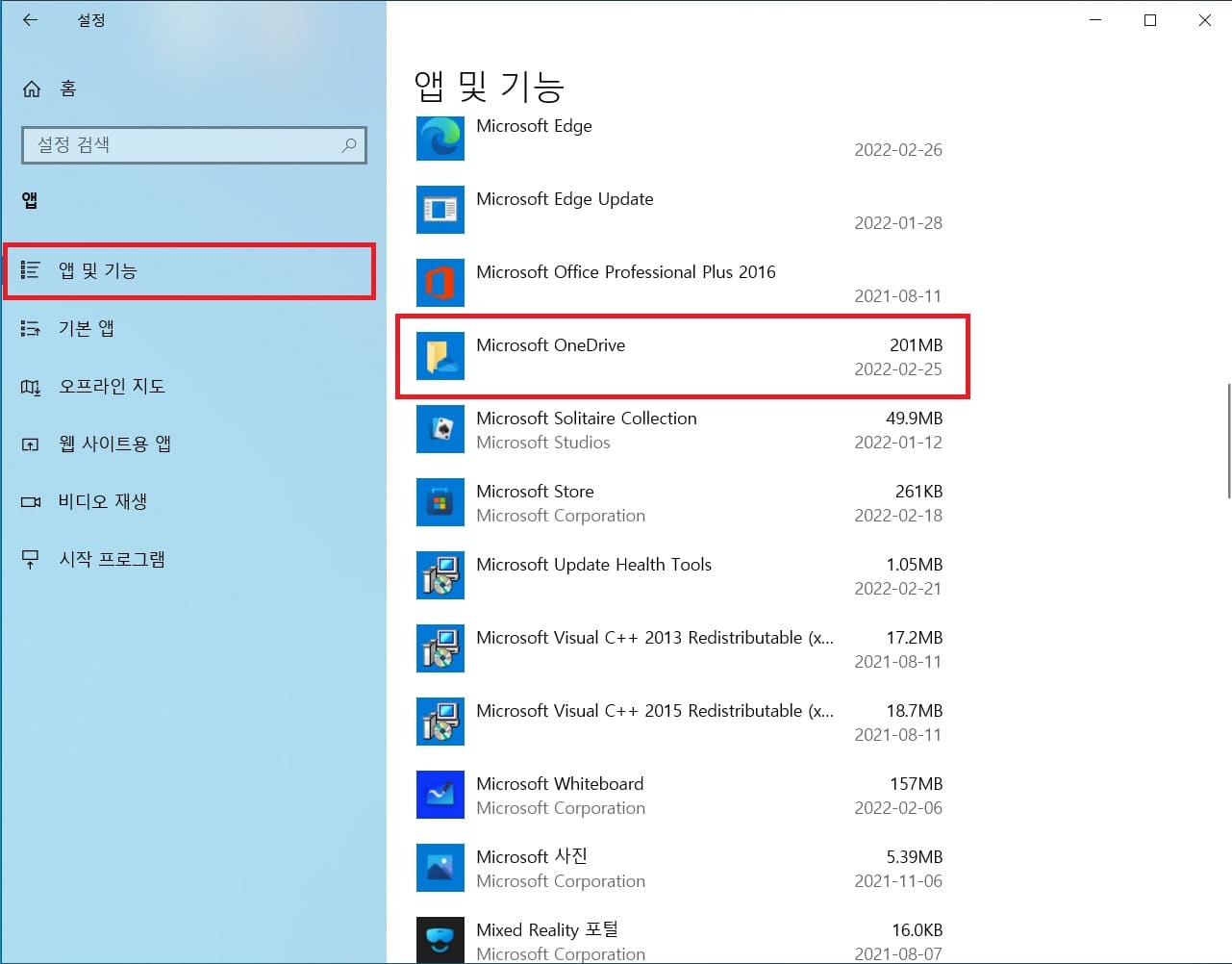This screenshot has height=964, width=1232.
Task: Select Microsoft Office Professional Plus 2016 name
Action: (x=626, y=272)
